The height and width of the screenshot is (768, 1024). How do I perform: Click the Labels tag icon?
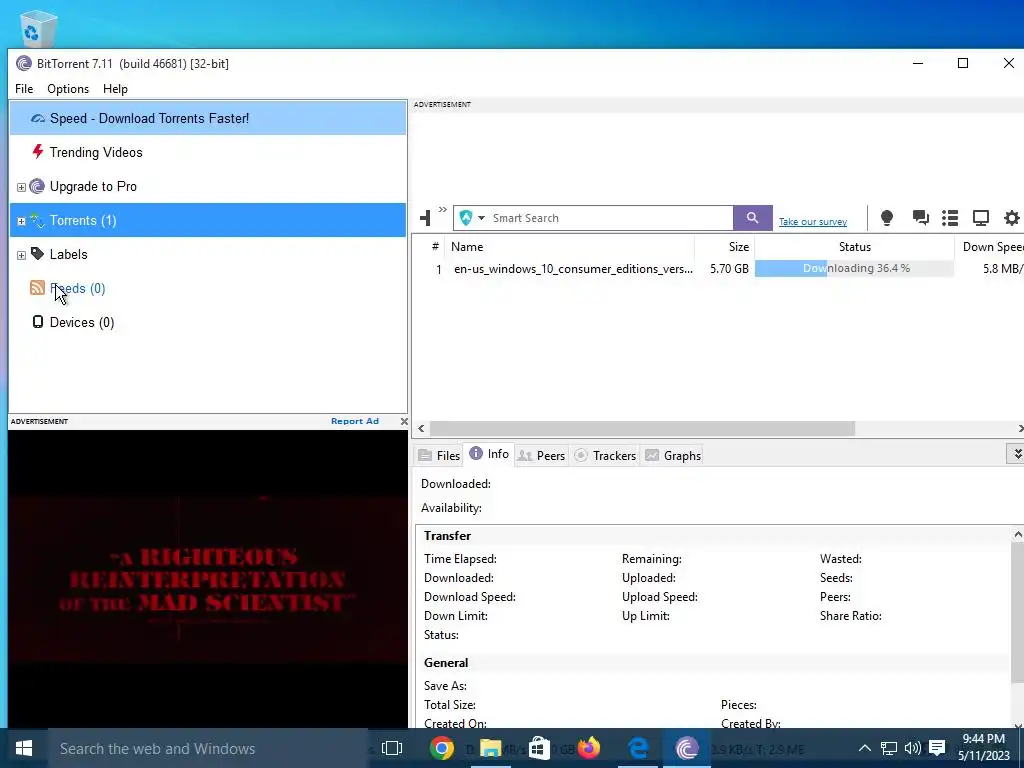[x=37, y=254]
